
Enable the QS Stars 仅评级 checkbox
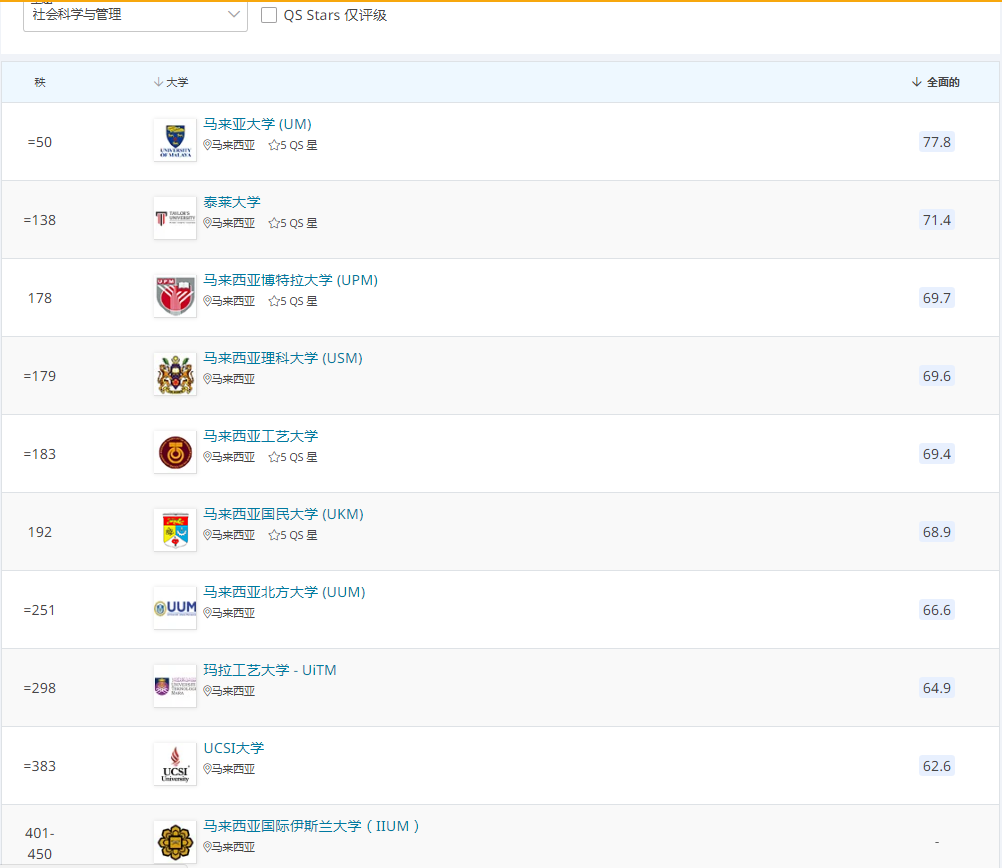click(x=269, y=15)
